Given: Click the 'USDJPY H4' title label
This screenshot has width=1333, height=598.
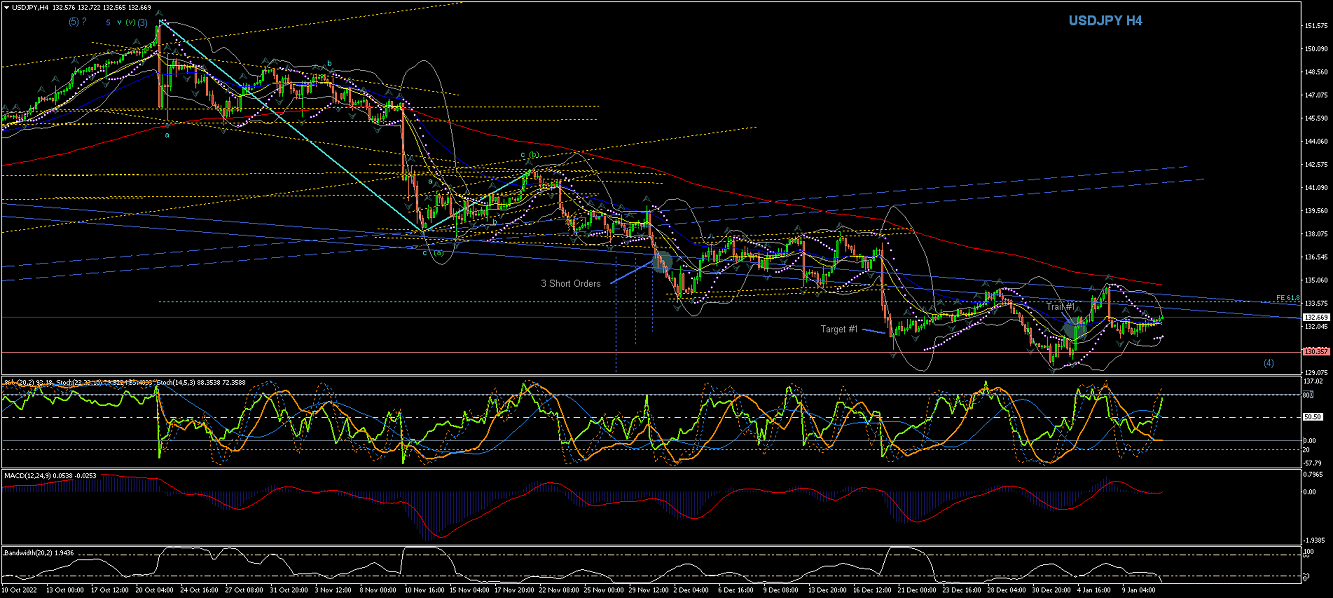Looking at the screenshot, I should pos(1105,20).
